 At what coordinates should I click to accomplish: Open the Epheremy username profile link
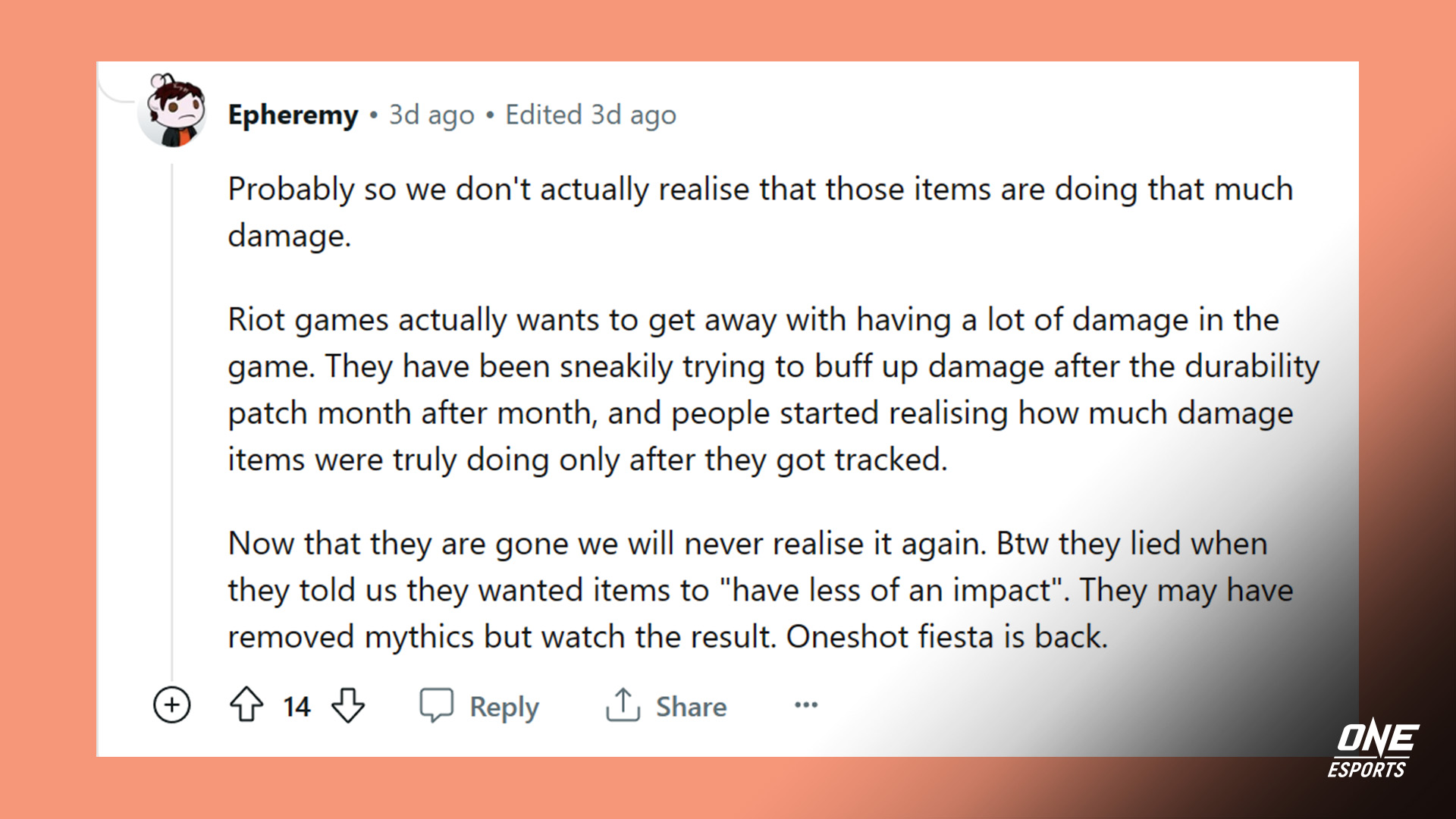point(293,115)
